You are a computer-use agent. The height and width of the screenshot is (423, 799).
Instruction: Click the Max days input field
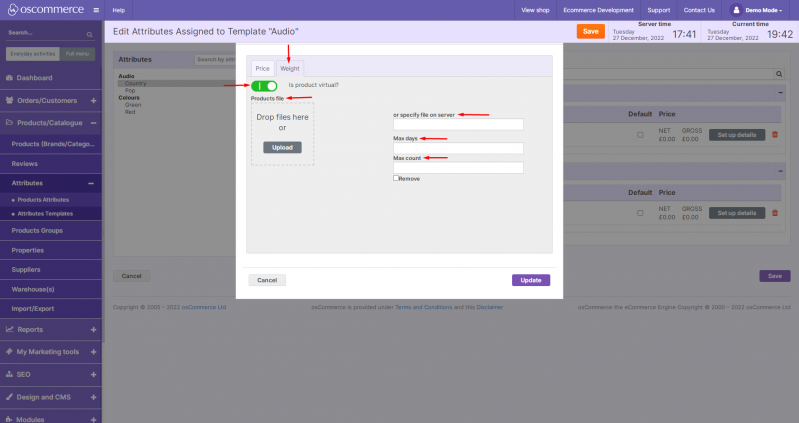click(458, 148)
